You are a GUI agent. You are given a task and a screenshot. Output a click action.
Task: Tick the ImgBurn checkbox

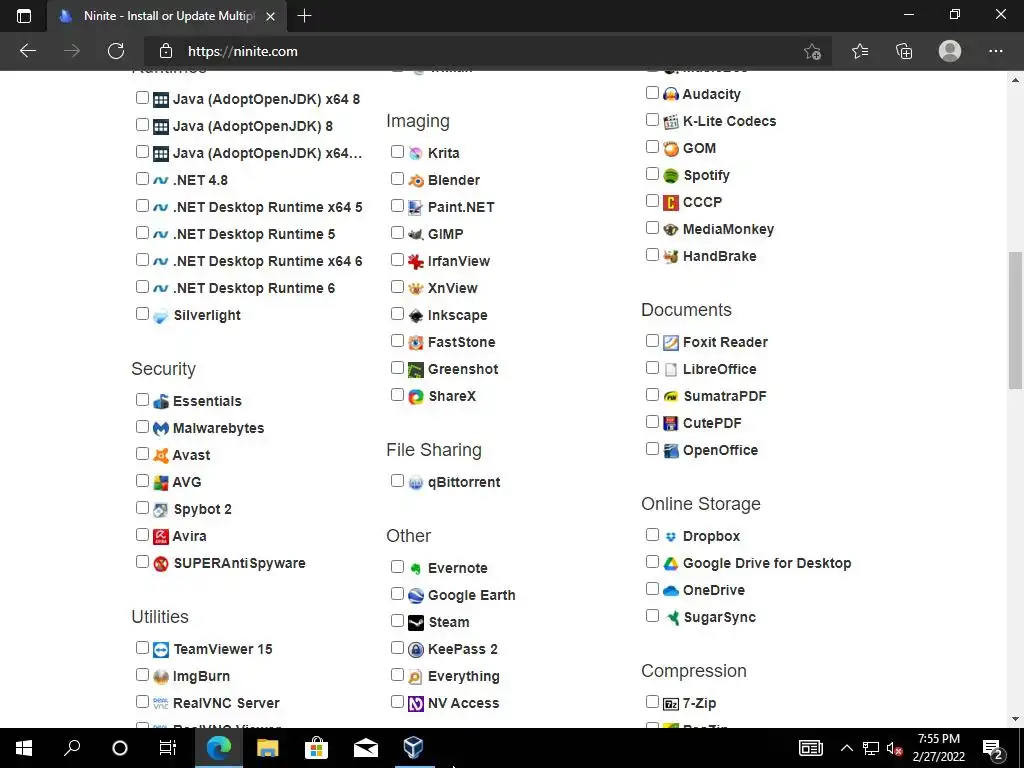point(142,675)
